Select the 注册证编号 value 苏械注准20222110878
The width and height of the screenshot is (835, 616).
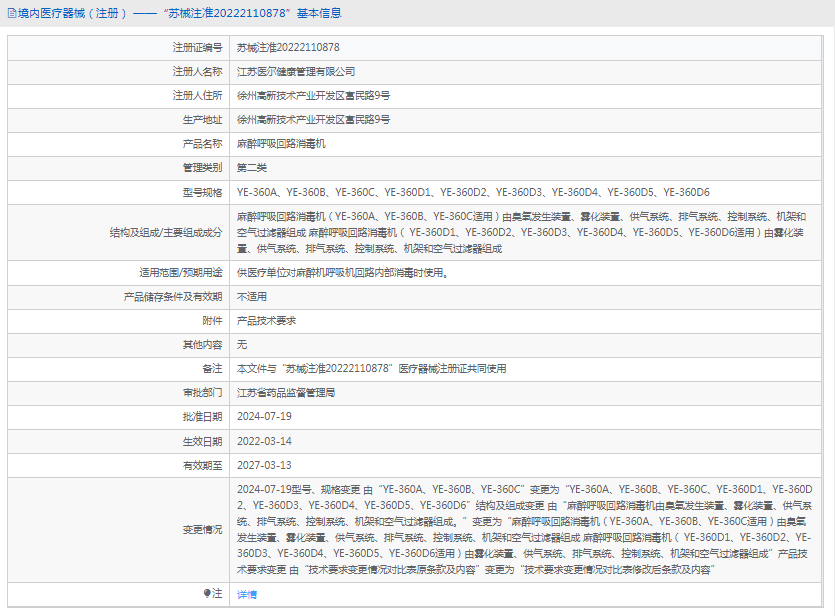[288, 47]
